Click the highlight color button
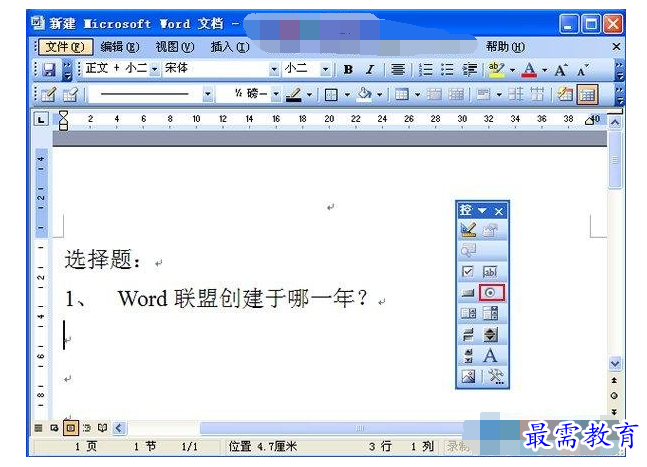This screenshot has height=467, width=647. click(x=496, y=70)
